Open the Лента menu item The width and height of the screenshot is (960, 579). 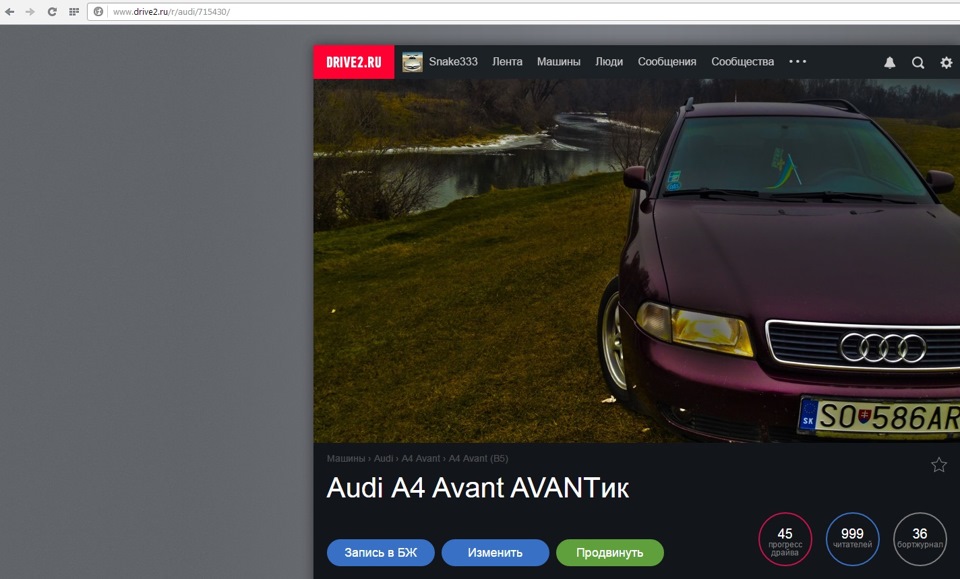pyautogui.click(x=508, y=62)
